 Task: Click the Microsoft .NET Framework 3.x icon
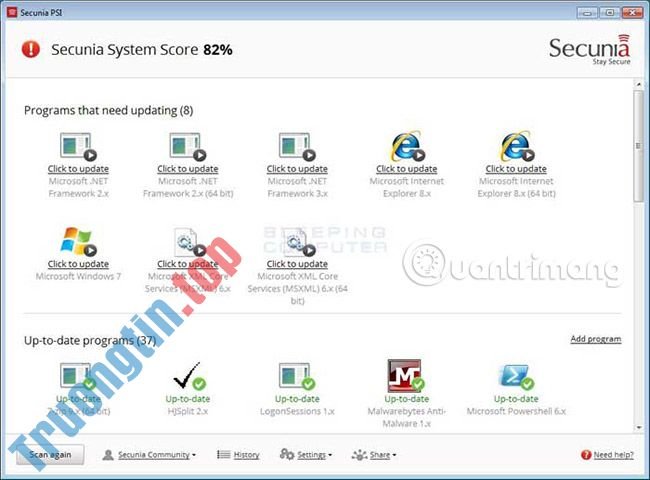(297, 146)
